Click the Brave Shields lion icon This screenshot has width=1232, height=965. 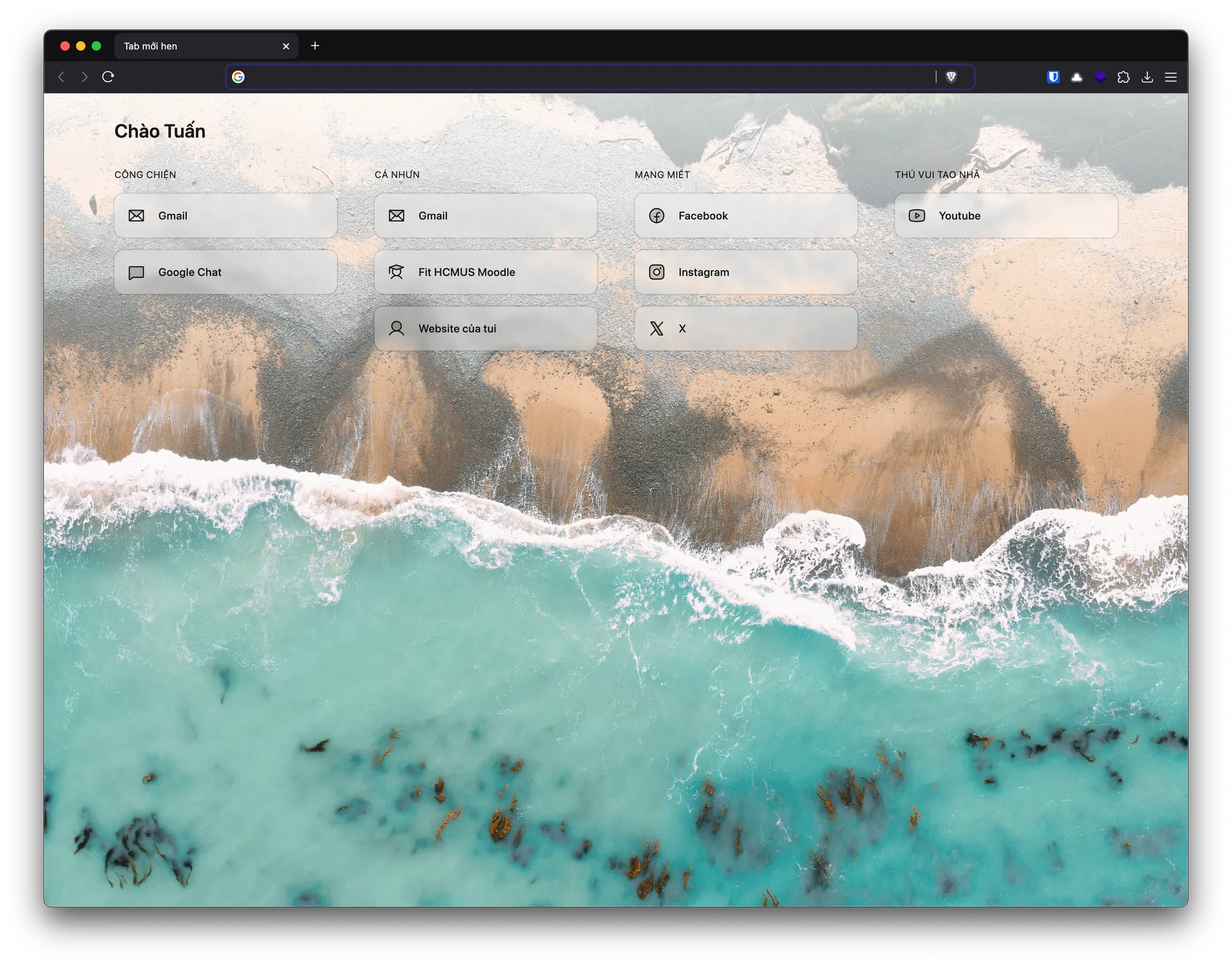951,76
